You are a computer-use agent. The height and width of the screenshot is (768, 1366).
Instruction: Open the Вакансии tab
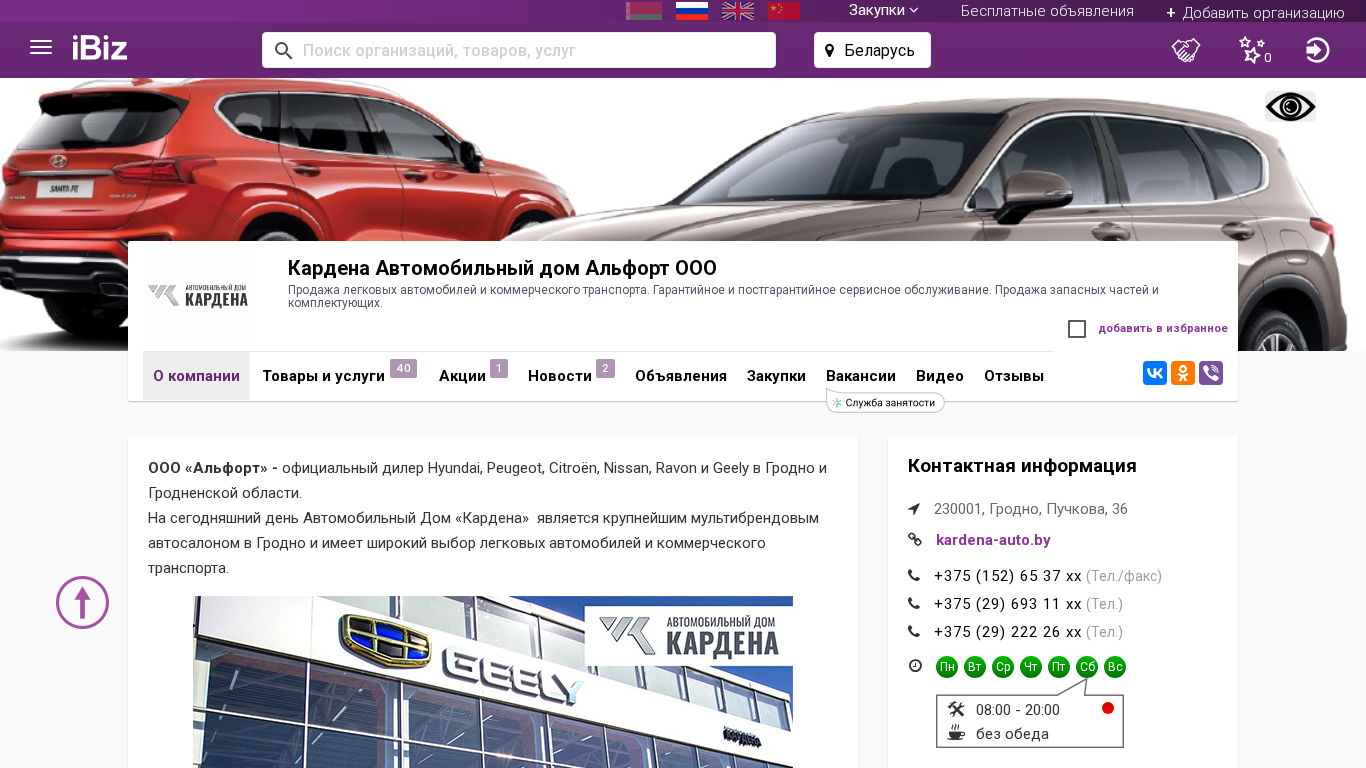pos(861,376)
